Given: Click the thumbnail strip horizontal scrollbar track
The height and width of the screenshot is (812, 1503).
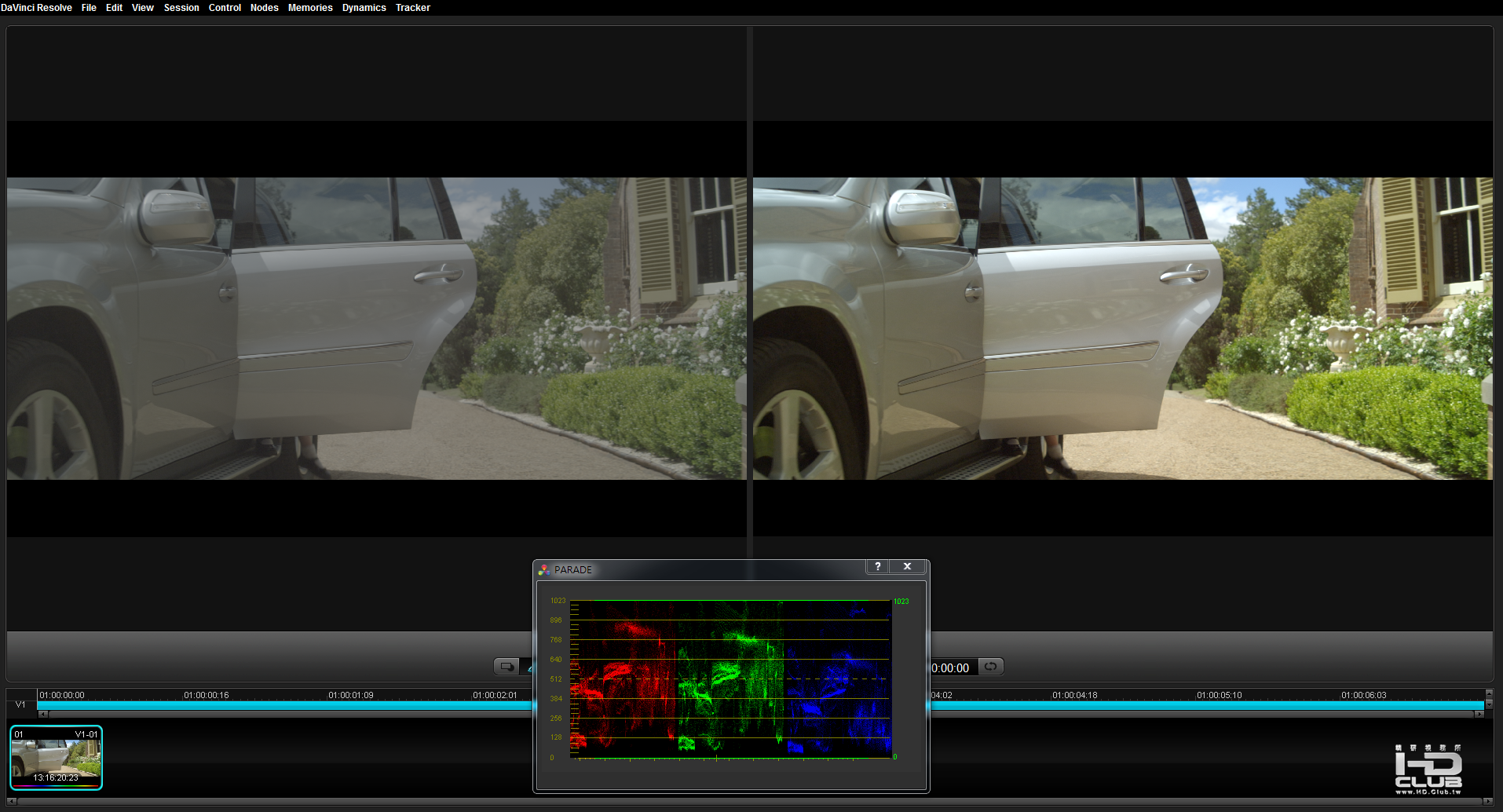Looking at the screenshot, I should click(x=749, y=801).
